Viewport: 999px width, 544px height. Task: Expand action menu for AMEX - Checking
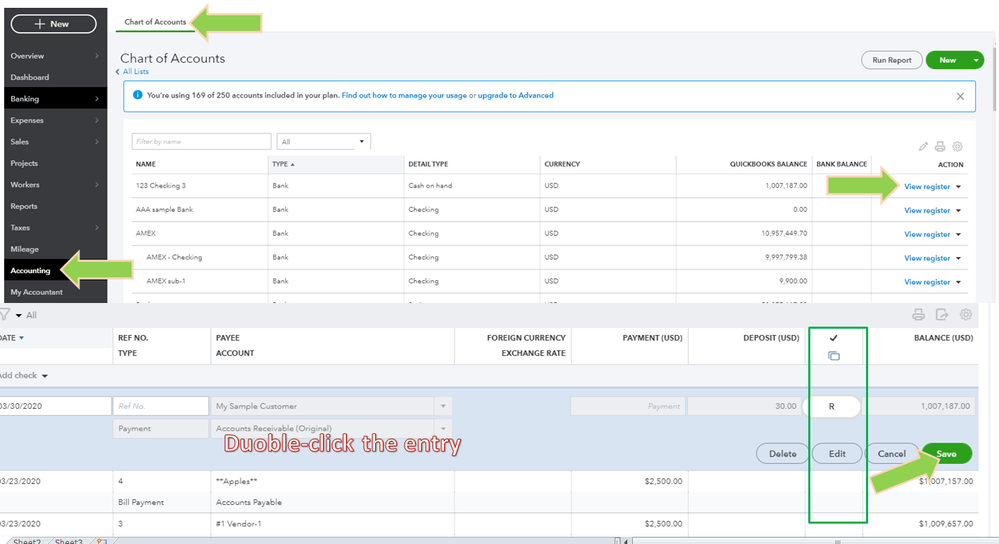pos(958,258)
